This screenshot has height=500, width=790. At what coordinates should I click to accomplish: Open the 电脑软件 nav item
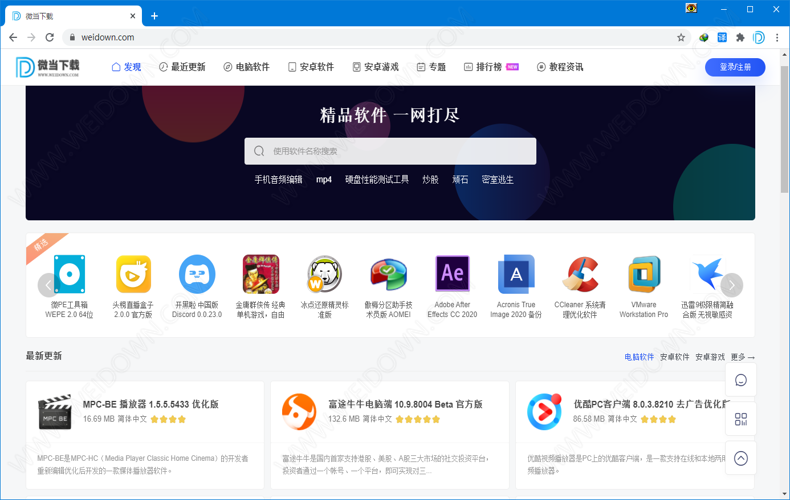pos(246,67)
